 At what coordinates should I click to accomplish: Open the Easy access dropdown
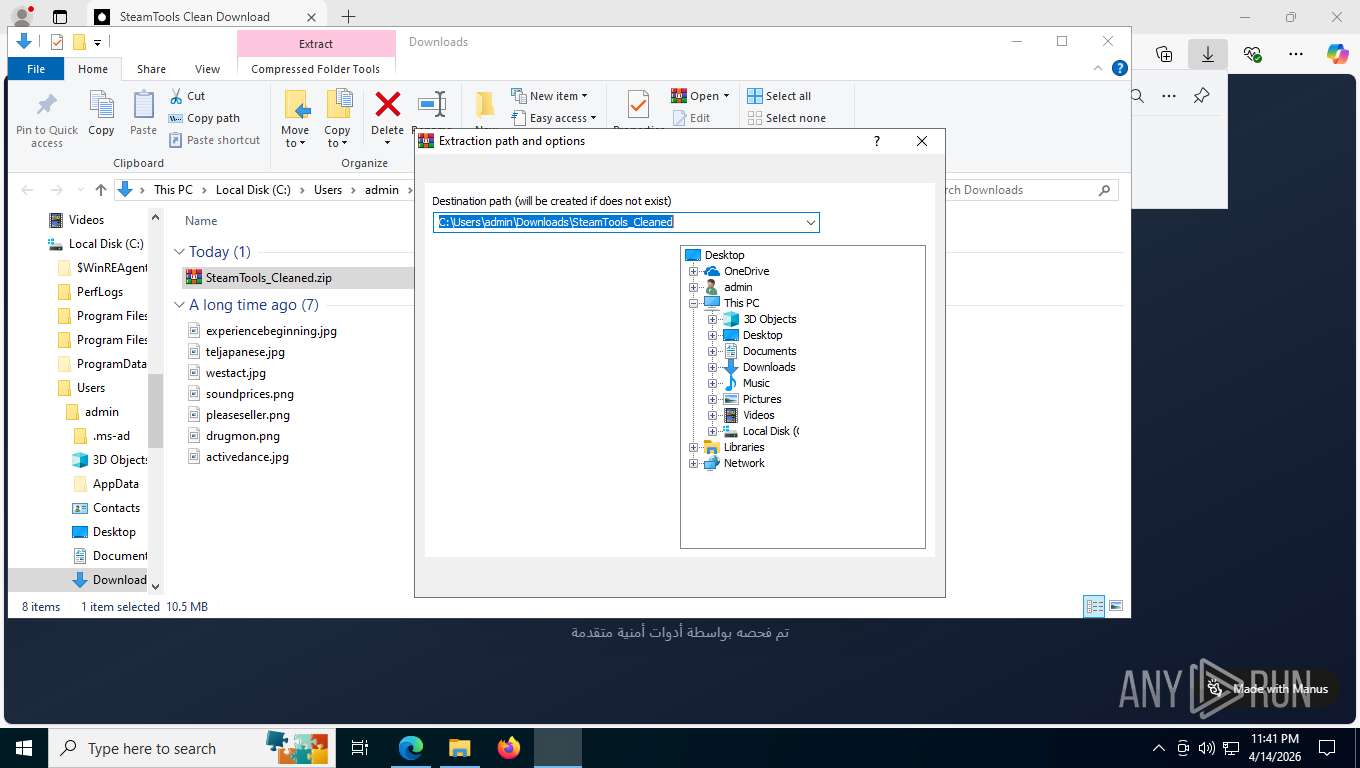553,118
